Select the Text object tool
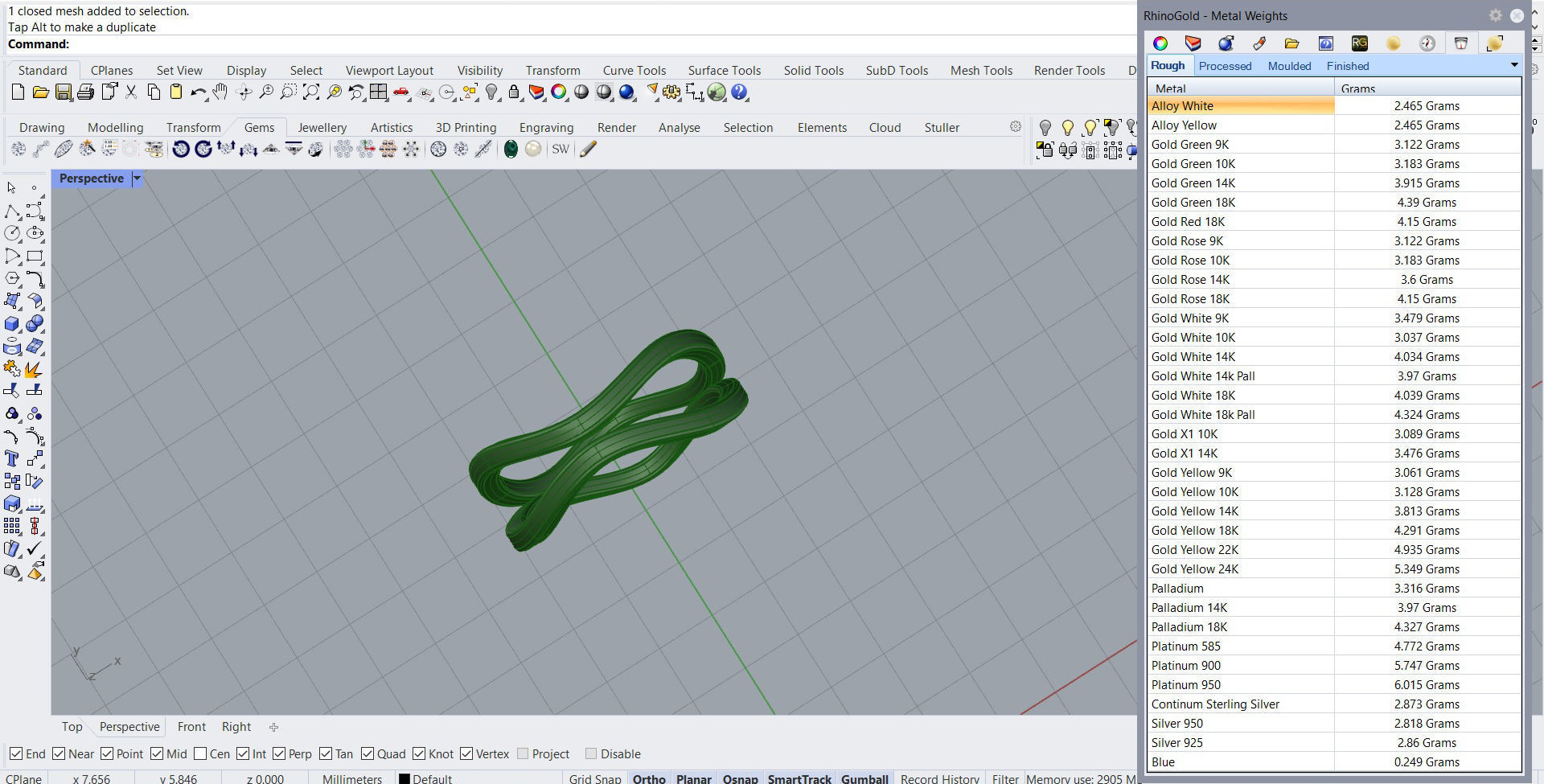Screen dimensions: 1544x784 point(11,458)
